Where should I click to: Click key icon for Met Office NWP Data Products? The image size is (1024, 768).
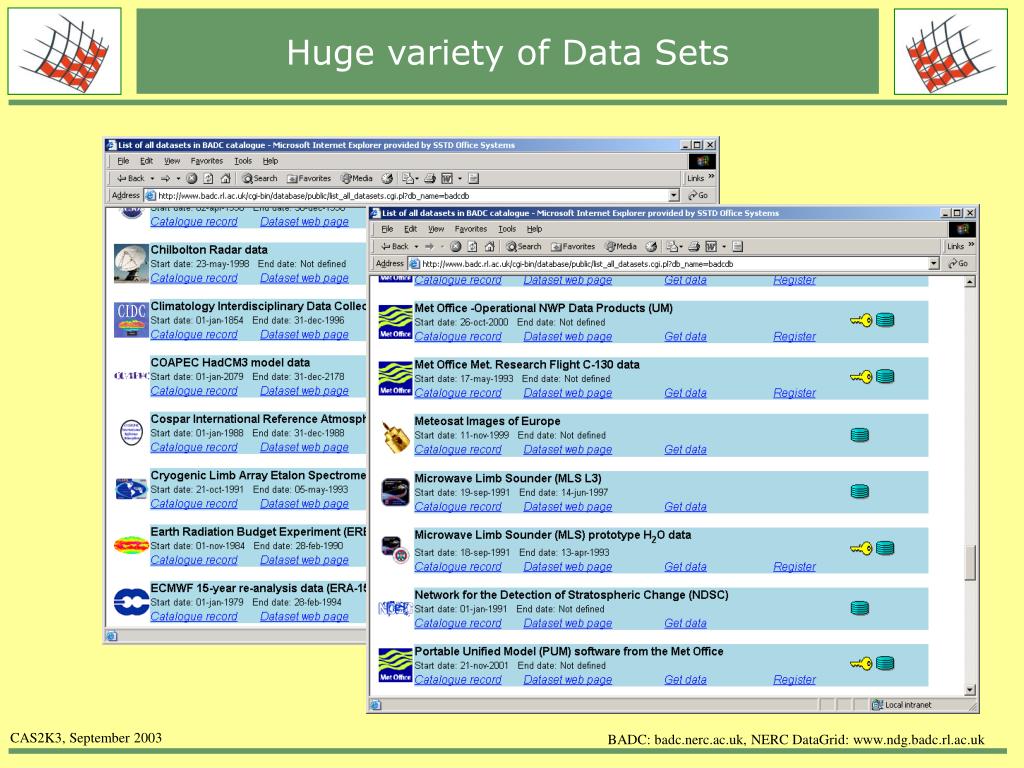[861, 320]
